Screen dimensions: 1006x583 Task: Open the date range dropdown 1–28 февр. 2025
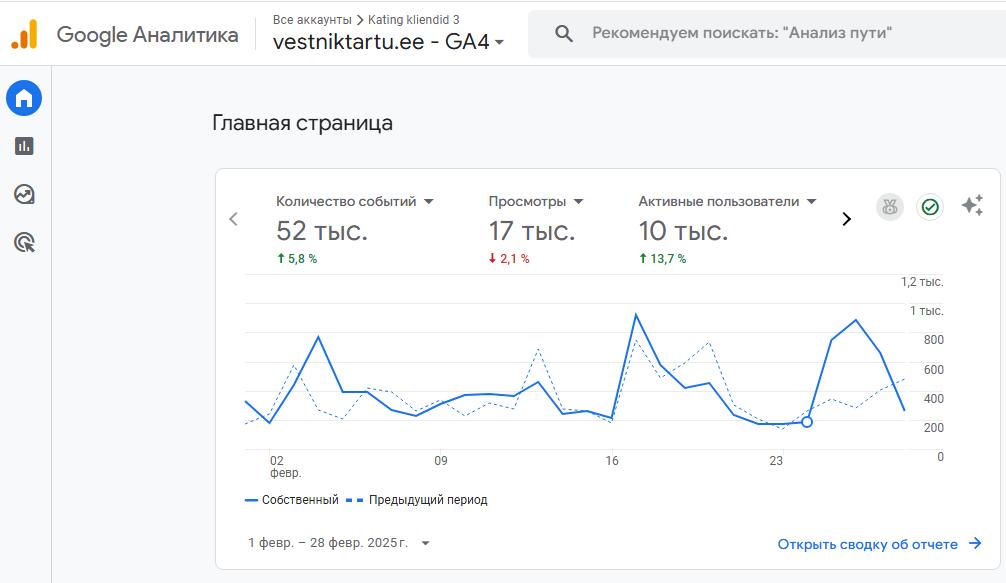(339, 543)
